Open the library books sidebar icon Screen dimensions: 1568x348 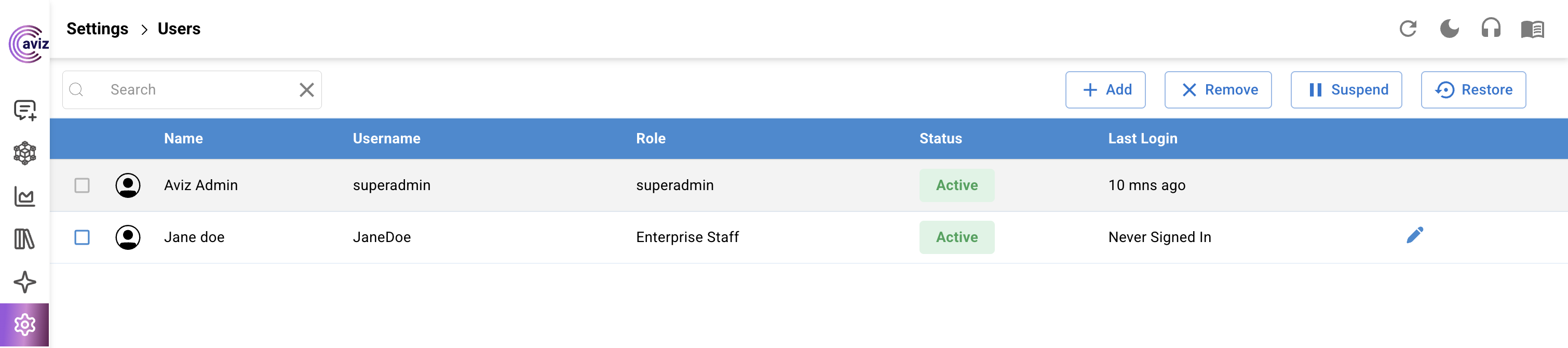click(x=24, y=239)
